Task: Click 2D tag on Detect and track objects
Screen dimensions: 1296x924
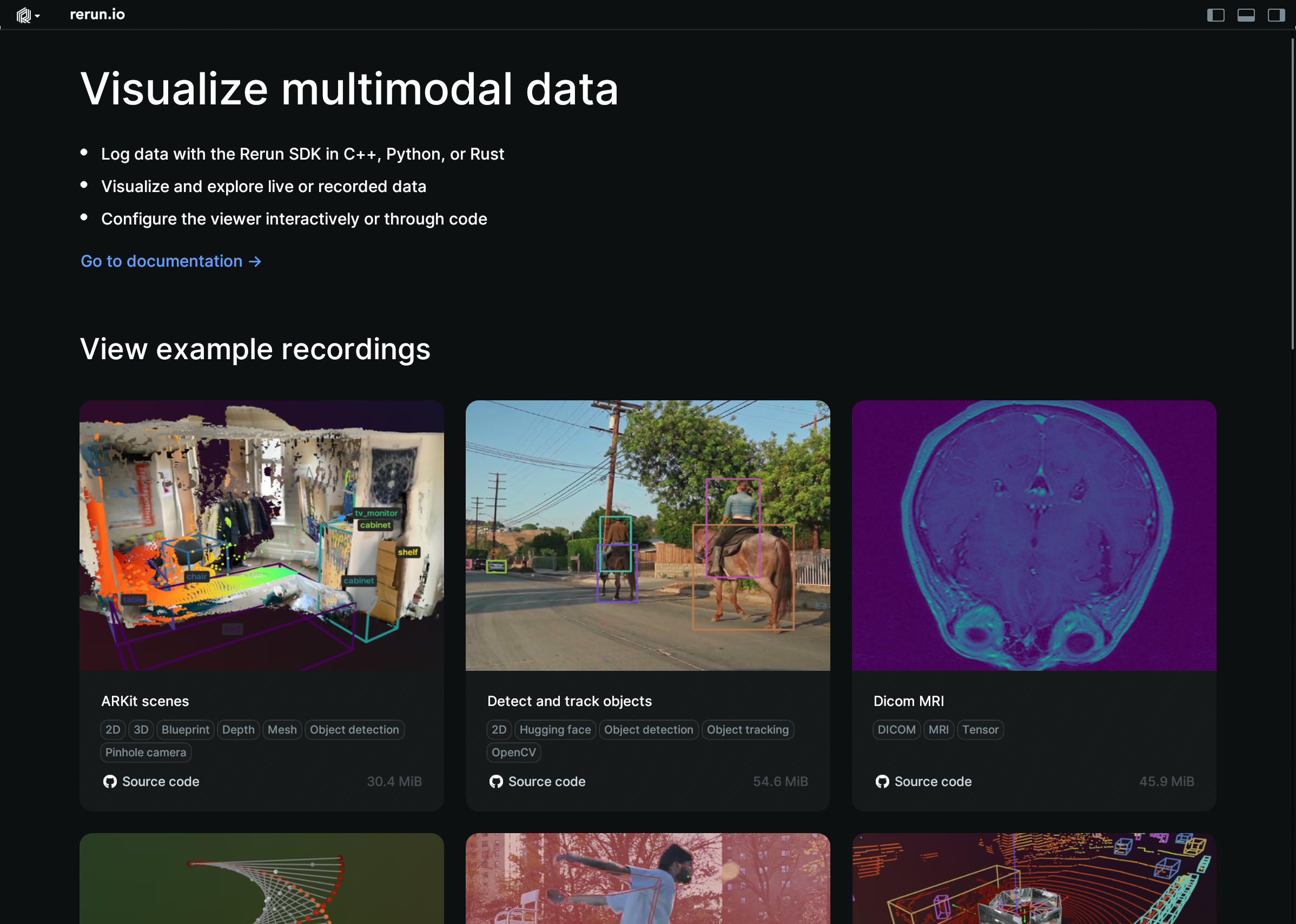Action: click(x=499, y=729)
